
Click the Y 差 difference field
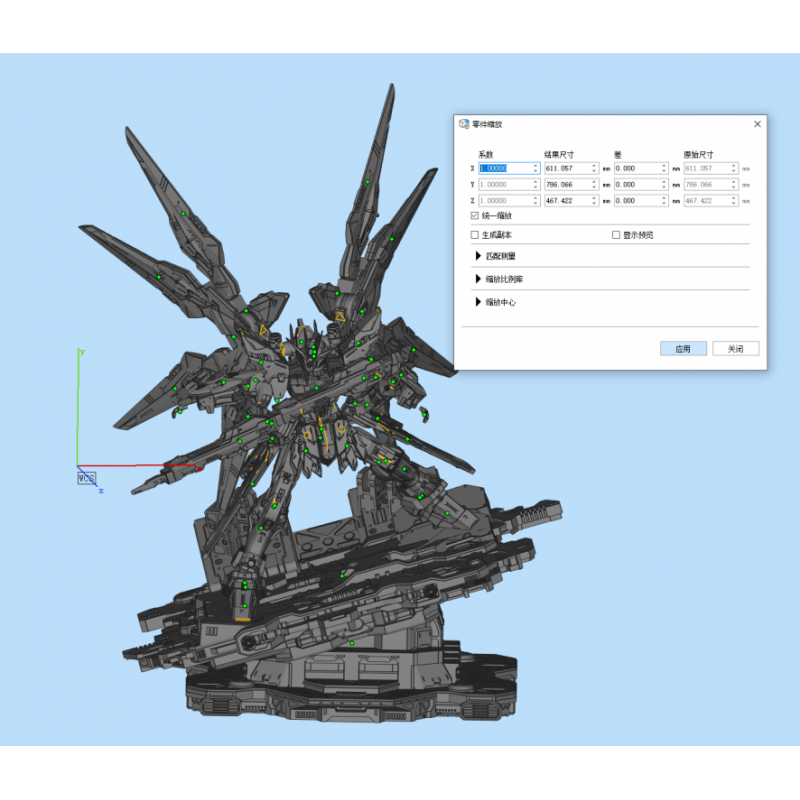click(x=641, y=185)
